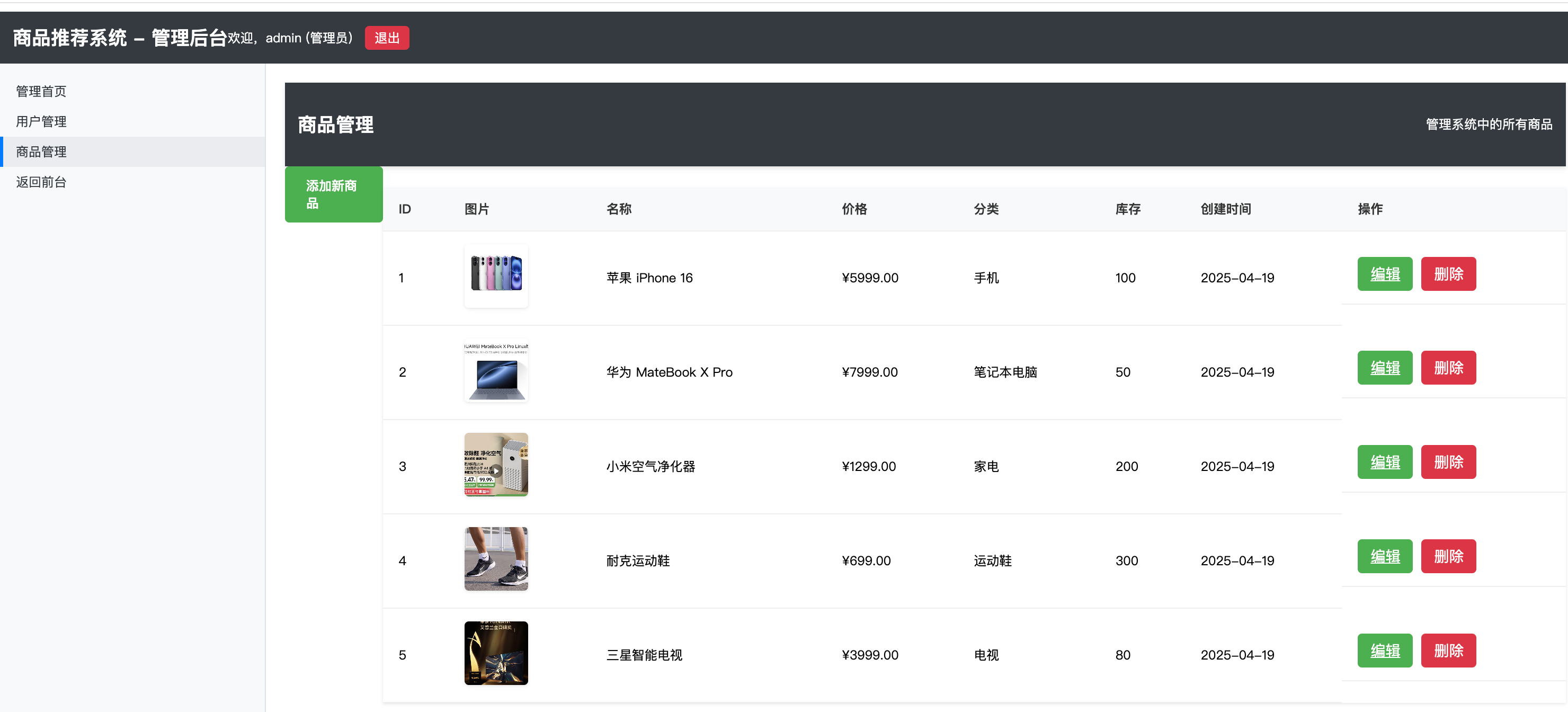Open the 耐克运动鞋 shoe thumbnail
This screenshot has height=712, width=1568.
click(495, 559)
